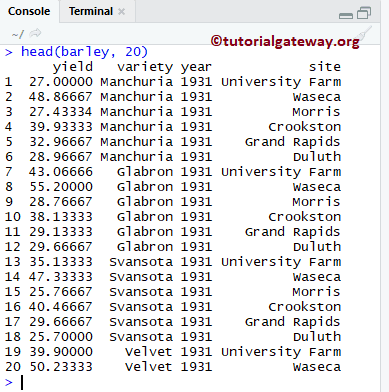Click yield value 35.13333
The height and width of the screenshot is (392, 389).
click(x=61, y=262)
